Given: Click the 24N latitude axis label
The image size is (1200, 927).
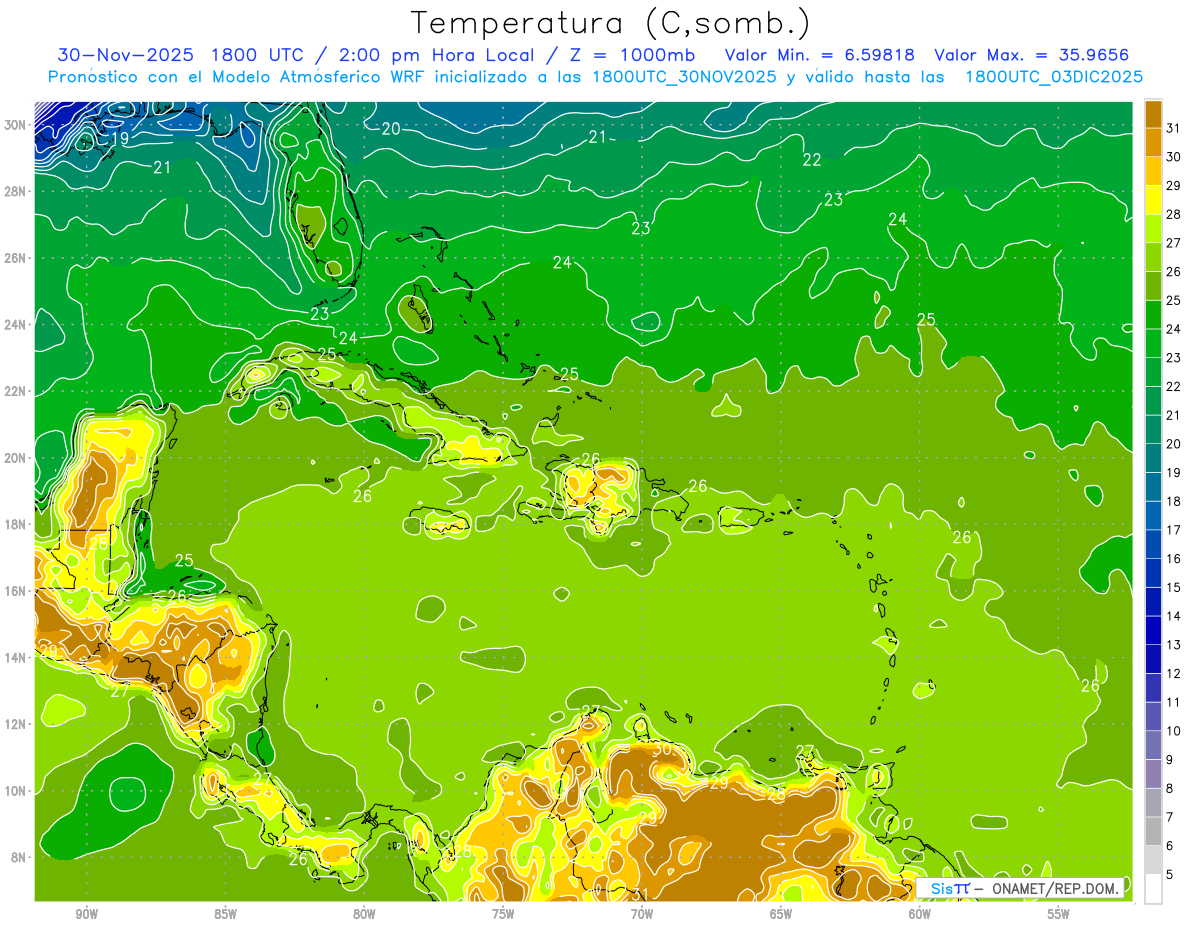Looking at the screenshot, I should [15, 325].
